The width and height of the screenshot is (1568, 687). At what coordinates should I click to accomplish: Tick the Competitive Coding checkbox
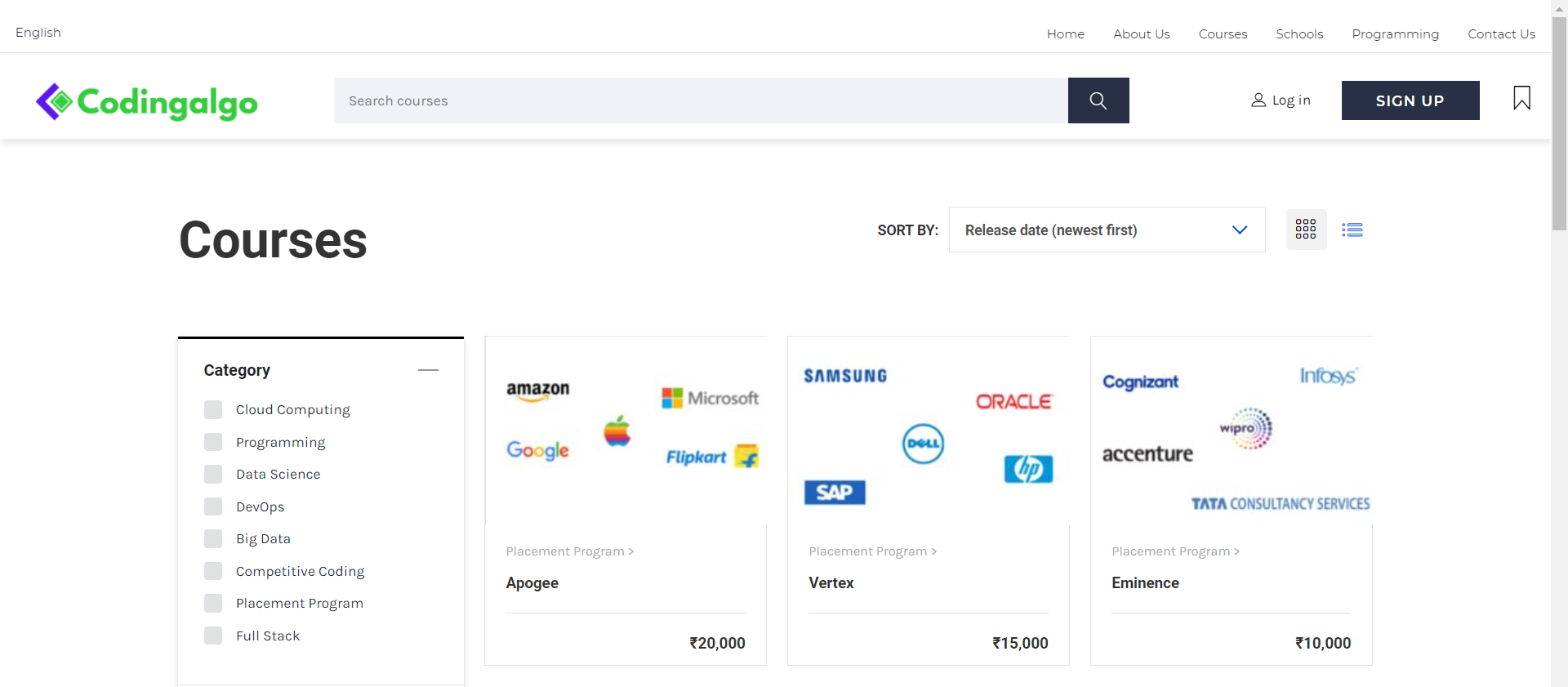tap(213, 571)
